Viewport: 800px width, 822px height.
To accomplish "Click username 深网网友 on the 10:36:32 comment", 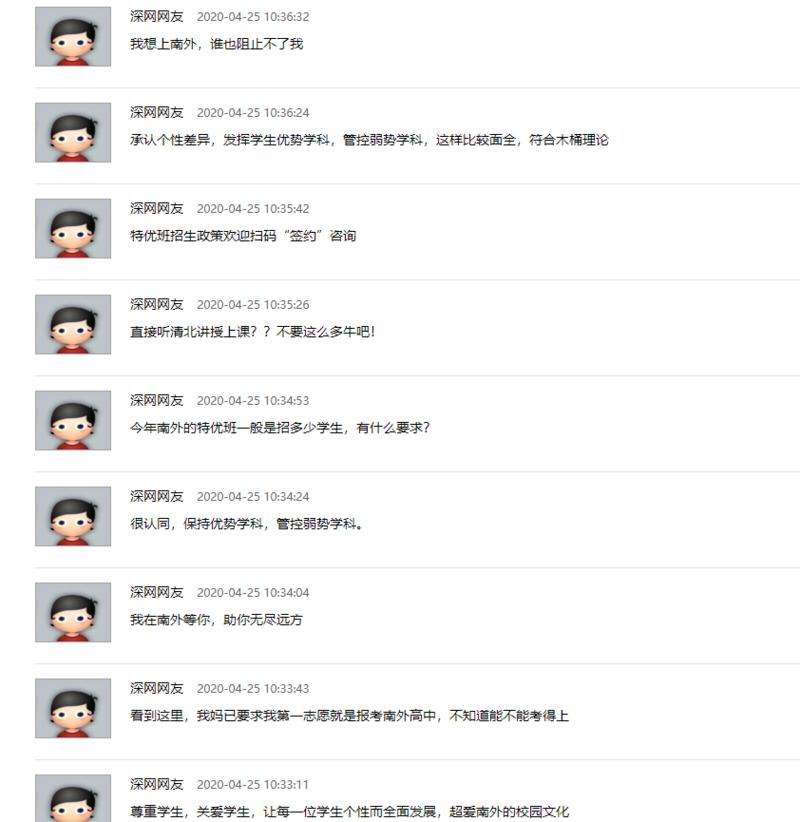I will (157, 16).
